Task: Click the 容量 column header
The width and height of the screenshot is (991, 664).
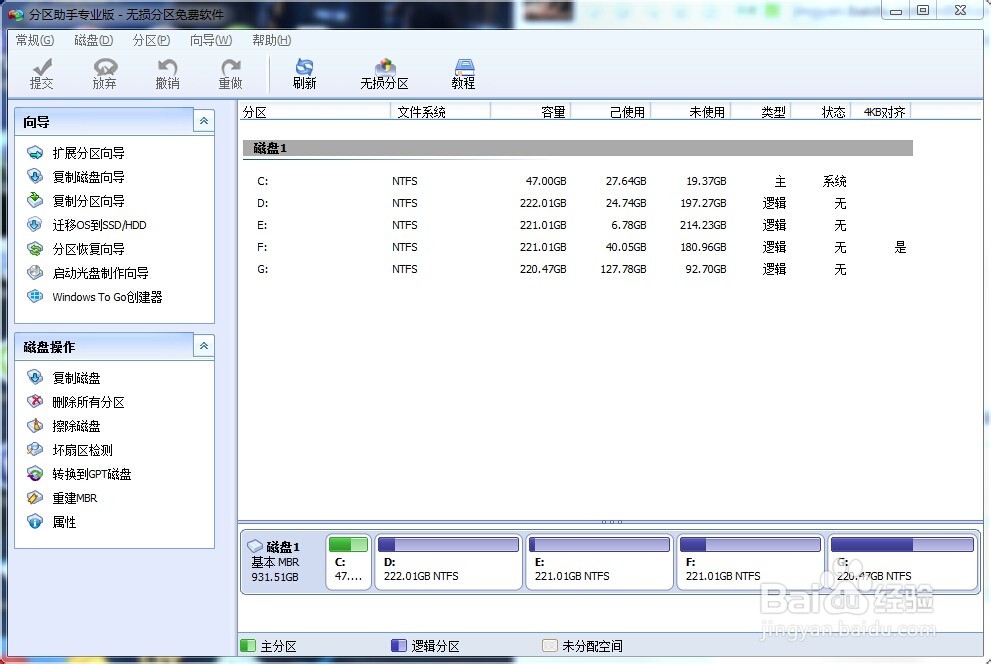Action: pyautogui.click(x=531, y=112)
